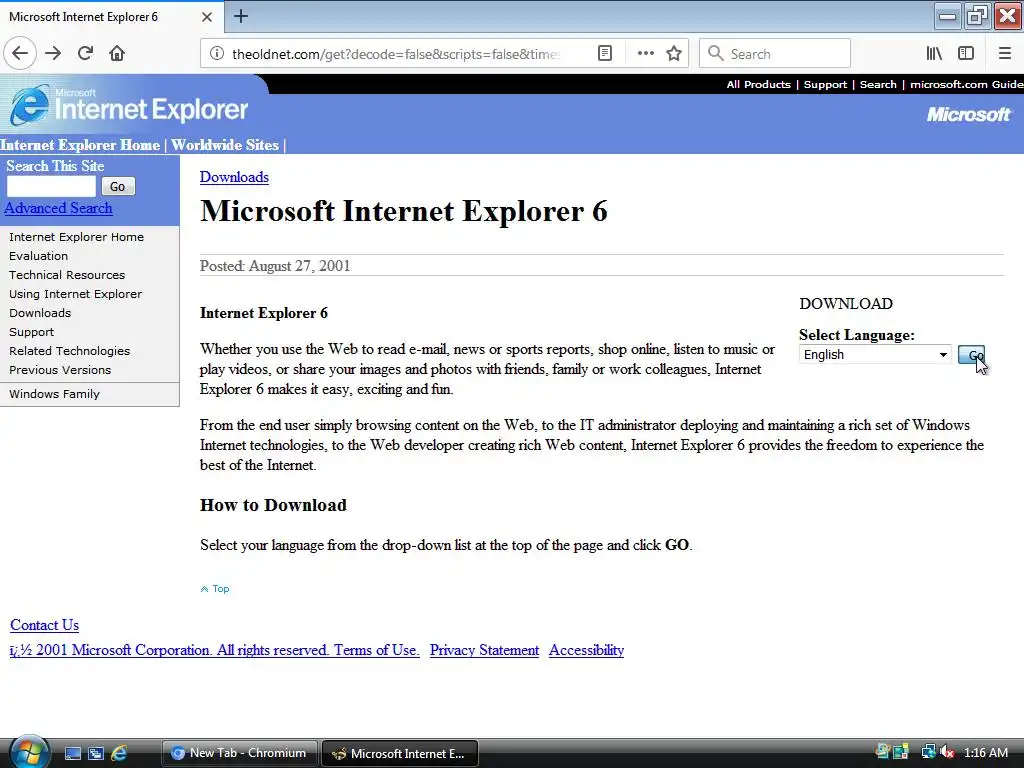This screenshot has height=768, width=1024.
Task: Switch to New Tab - Chromium taskbar window
Action: [239, 753]
